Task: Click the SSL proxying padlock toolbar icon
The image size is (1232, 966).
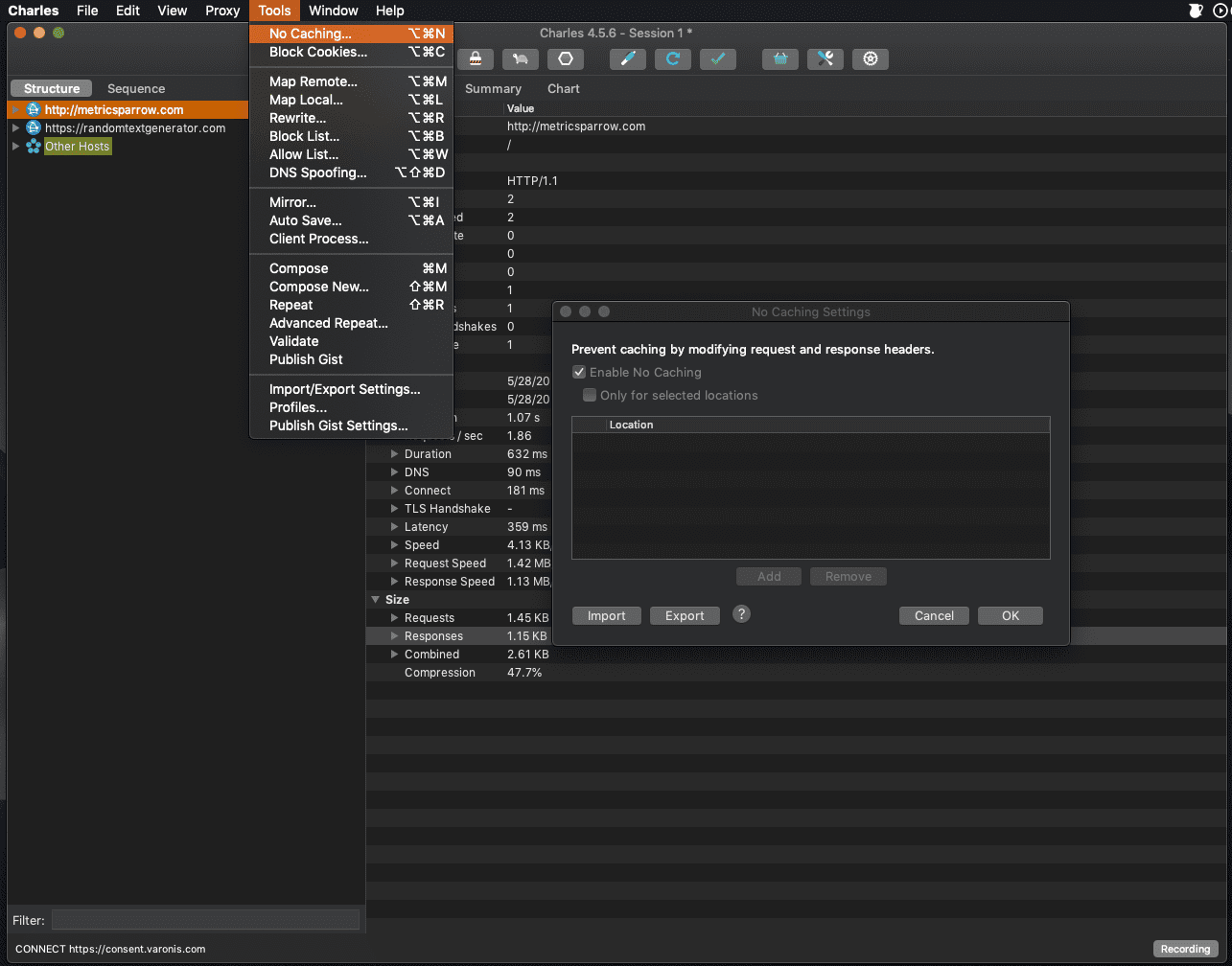Action: 476,59
